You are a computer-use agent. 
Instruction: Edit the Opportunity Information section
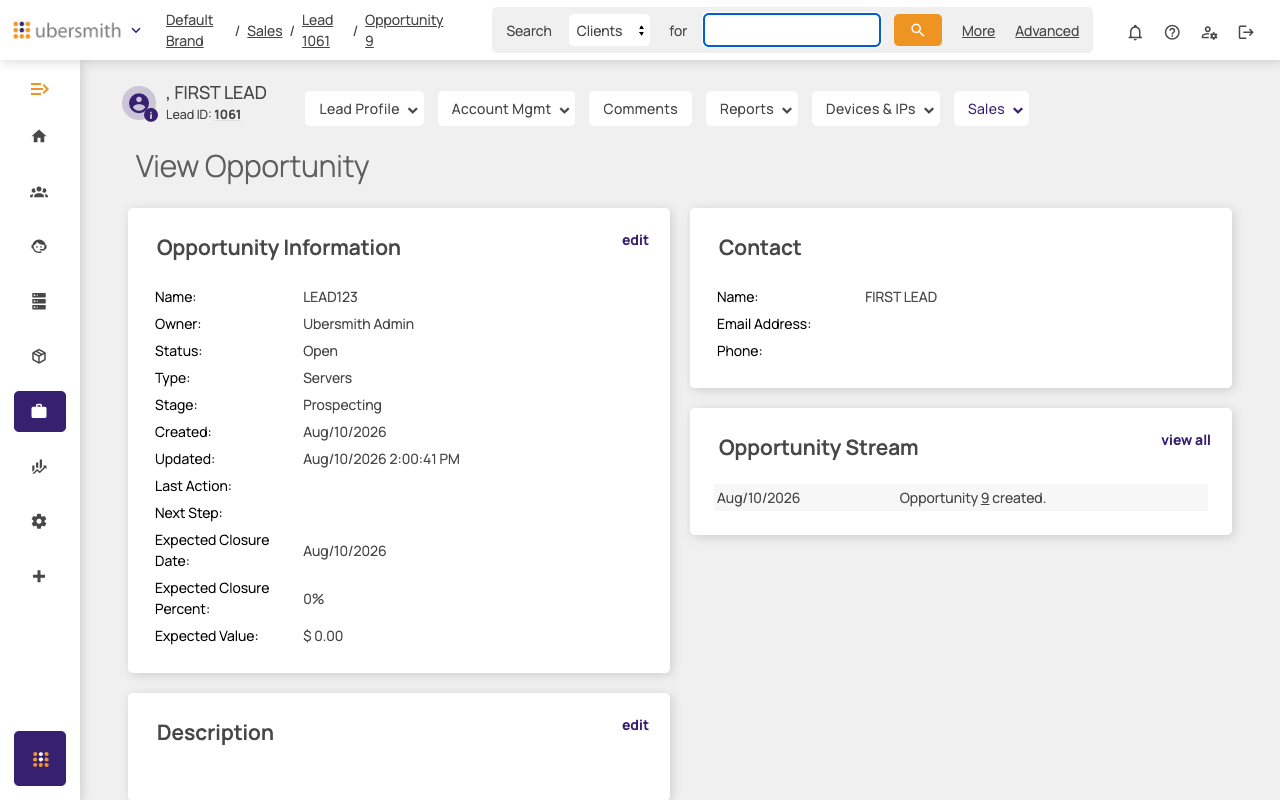click(635, 240)
